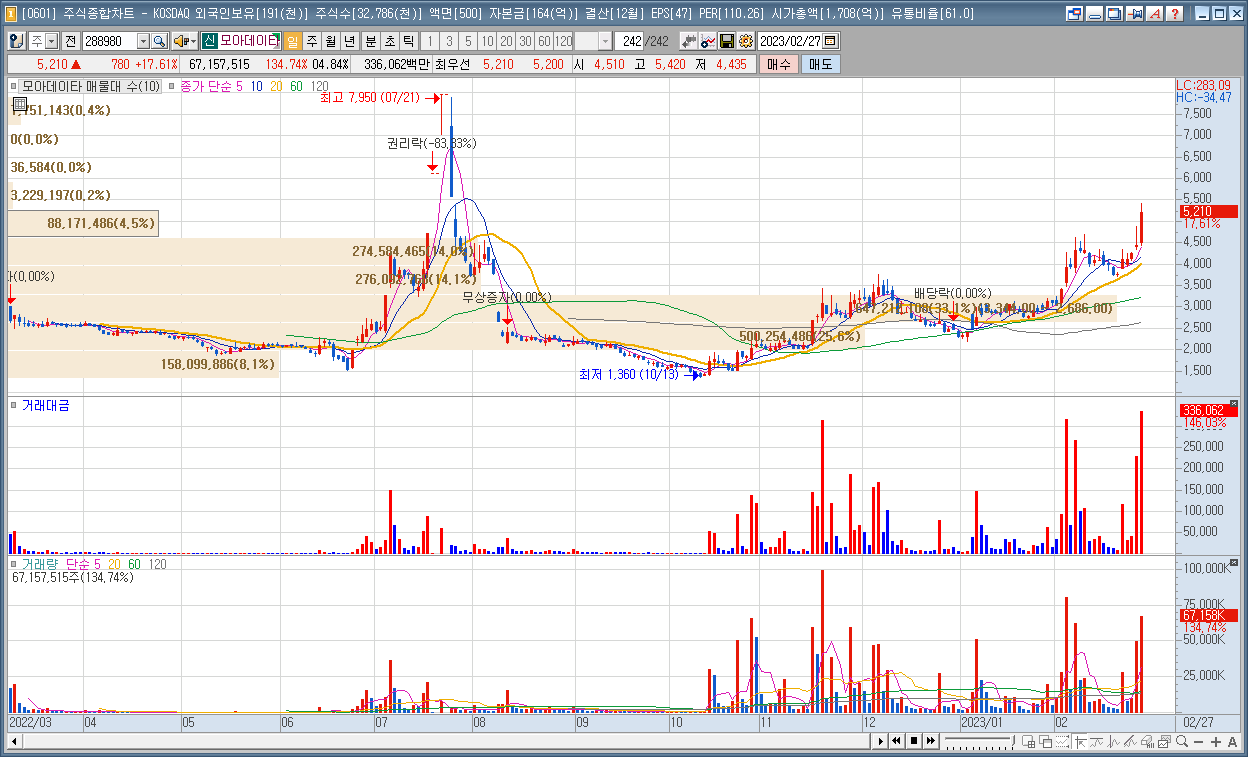Click the pin window icon in title bar
This screenshot has height=757, width=1248.
(1135, 14)
